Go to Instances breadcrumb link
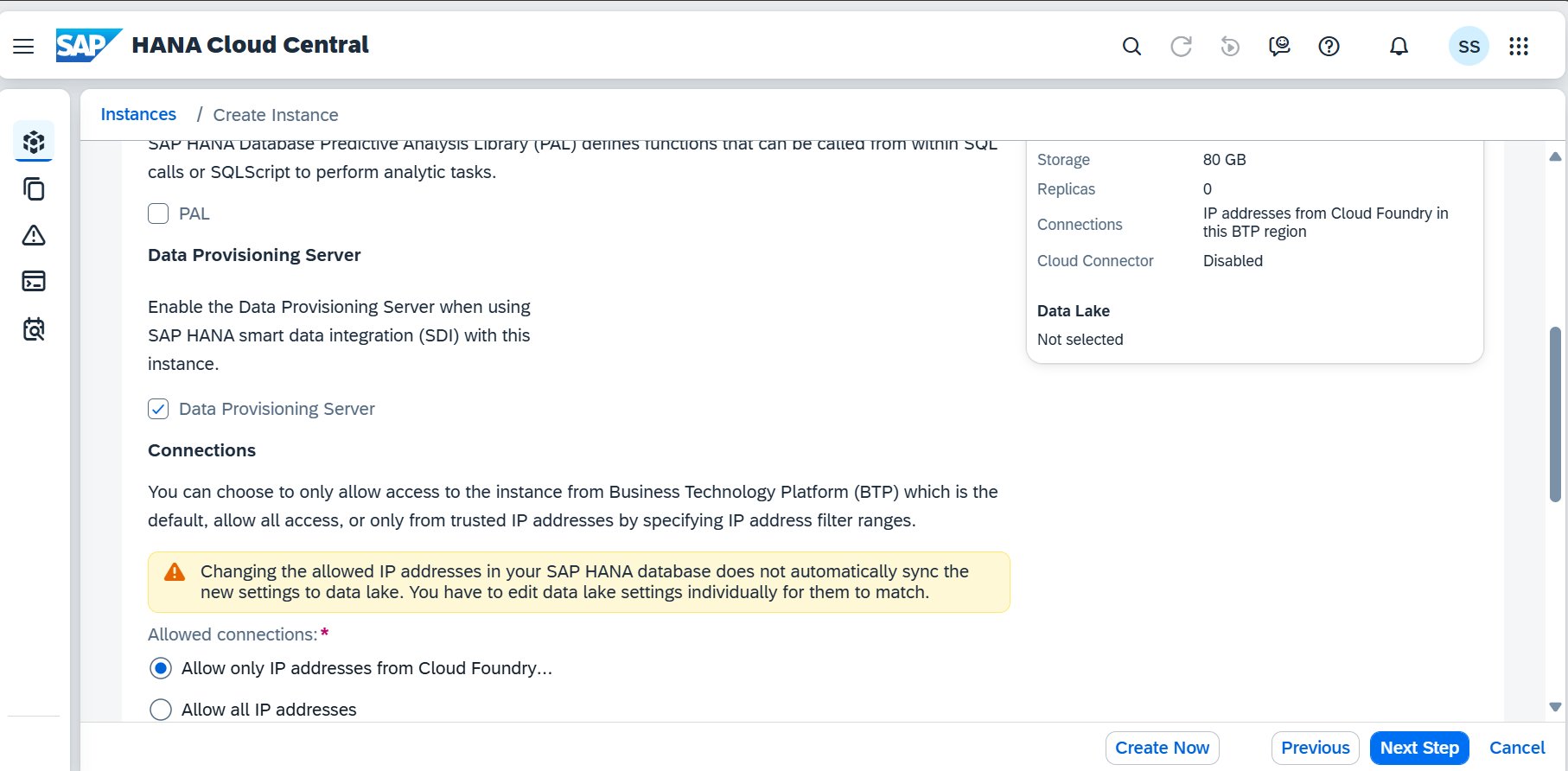Screen dimensions: 1568x771 point(138,115)
